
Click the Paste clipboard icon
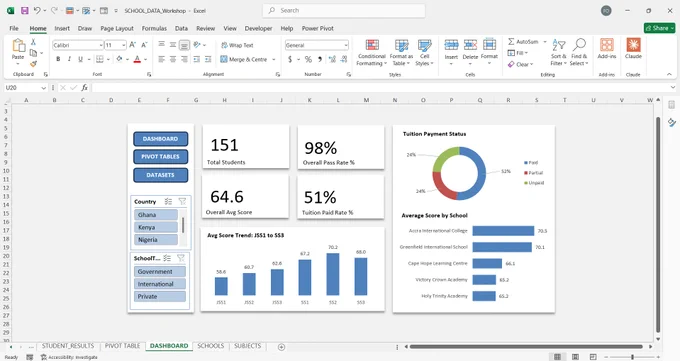click(18, 46)
